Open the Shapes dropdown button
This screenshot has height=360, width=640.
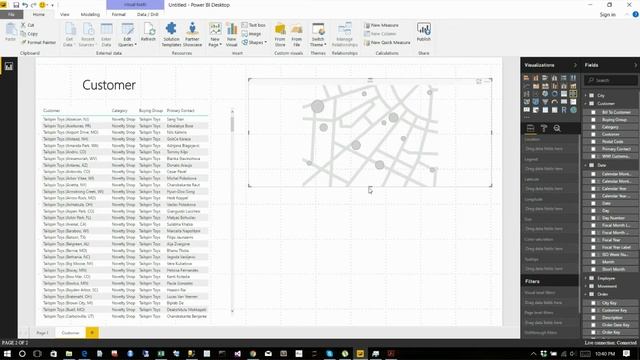pos(254,42)
